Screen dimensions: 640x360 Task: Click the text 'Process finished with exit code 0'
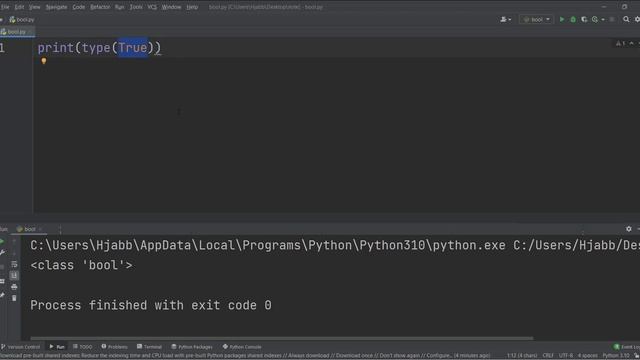click(151, 305)
